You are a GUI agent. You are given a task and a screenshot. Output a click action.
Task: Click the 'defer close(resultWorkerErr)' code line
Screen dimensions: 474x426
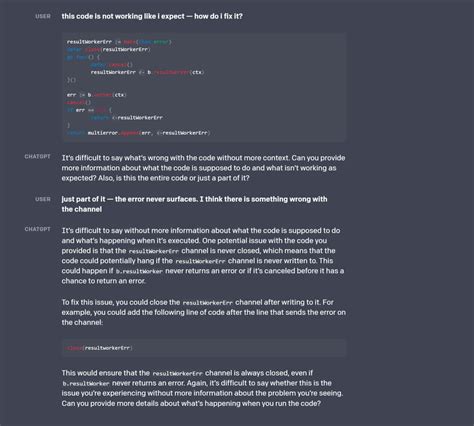click(109, 49)
